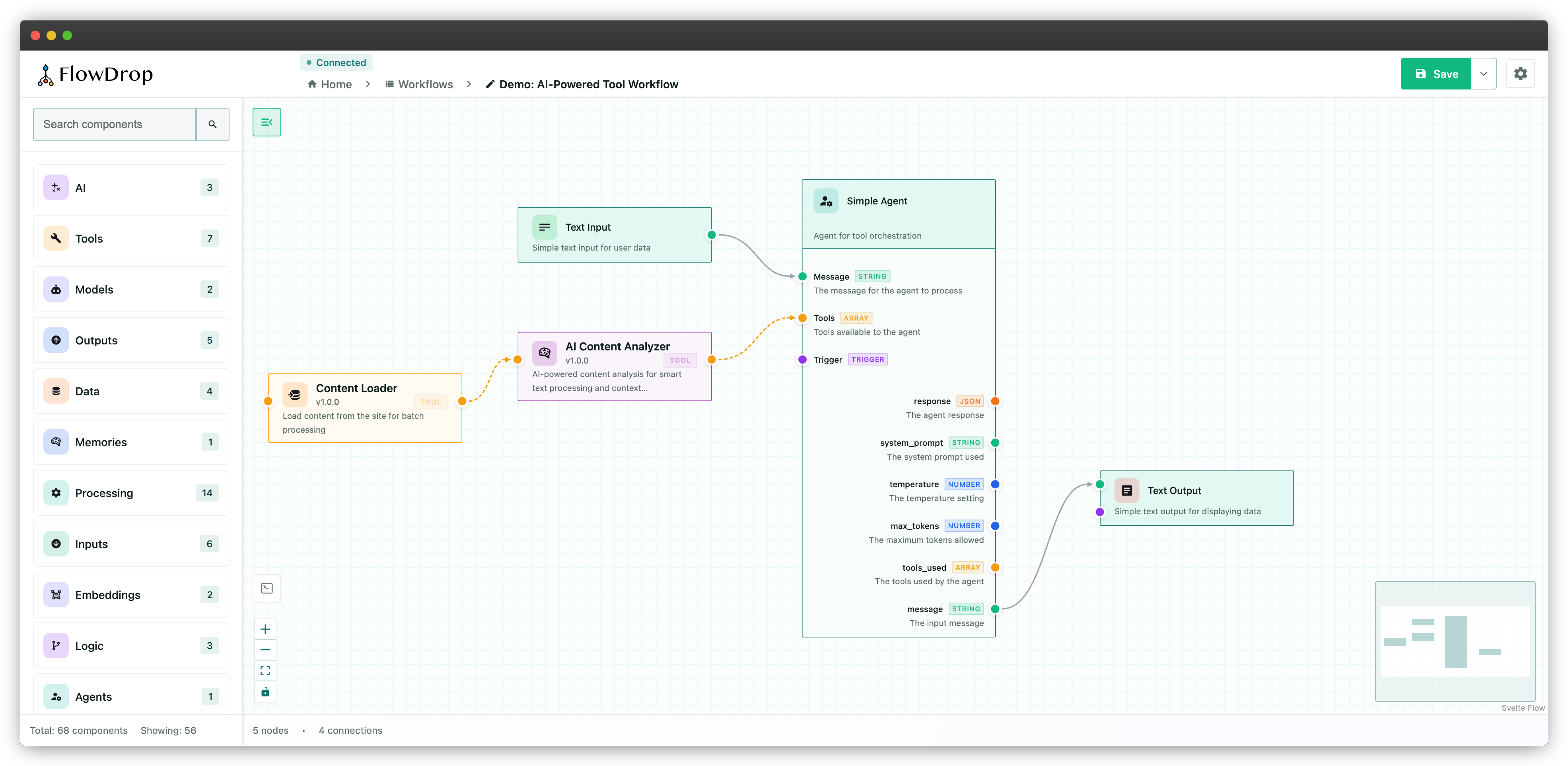Click the Data category database icon
1568x766 pixels.
pyautogui.click(x=56, y=391)
